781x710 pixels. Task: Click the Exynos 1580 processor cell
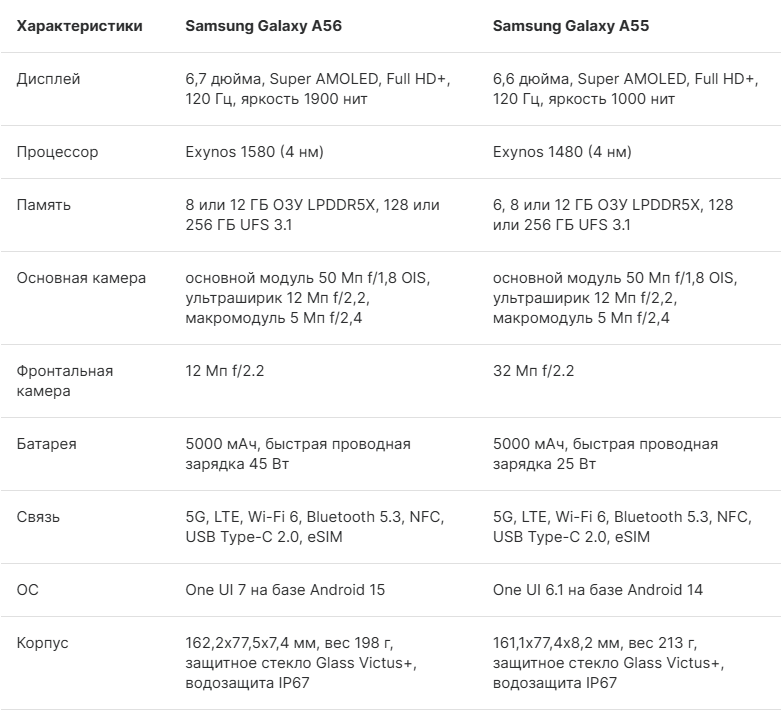point(255,152)
